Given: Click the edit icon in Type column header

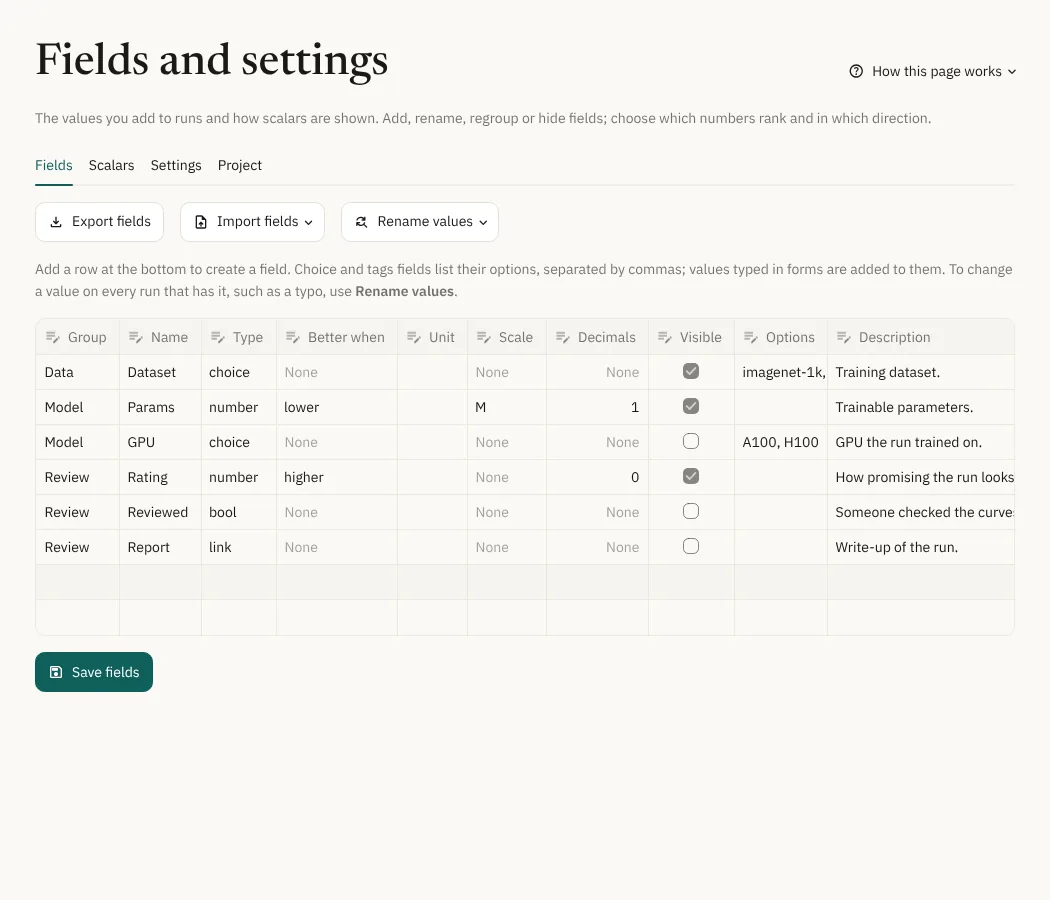Looking at the screenshot, I should pyautogui.click(x=217, y=338).
